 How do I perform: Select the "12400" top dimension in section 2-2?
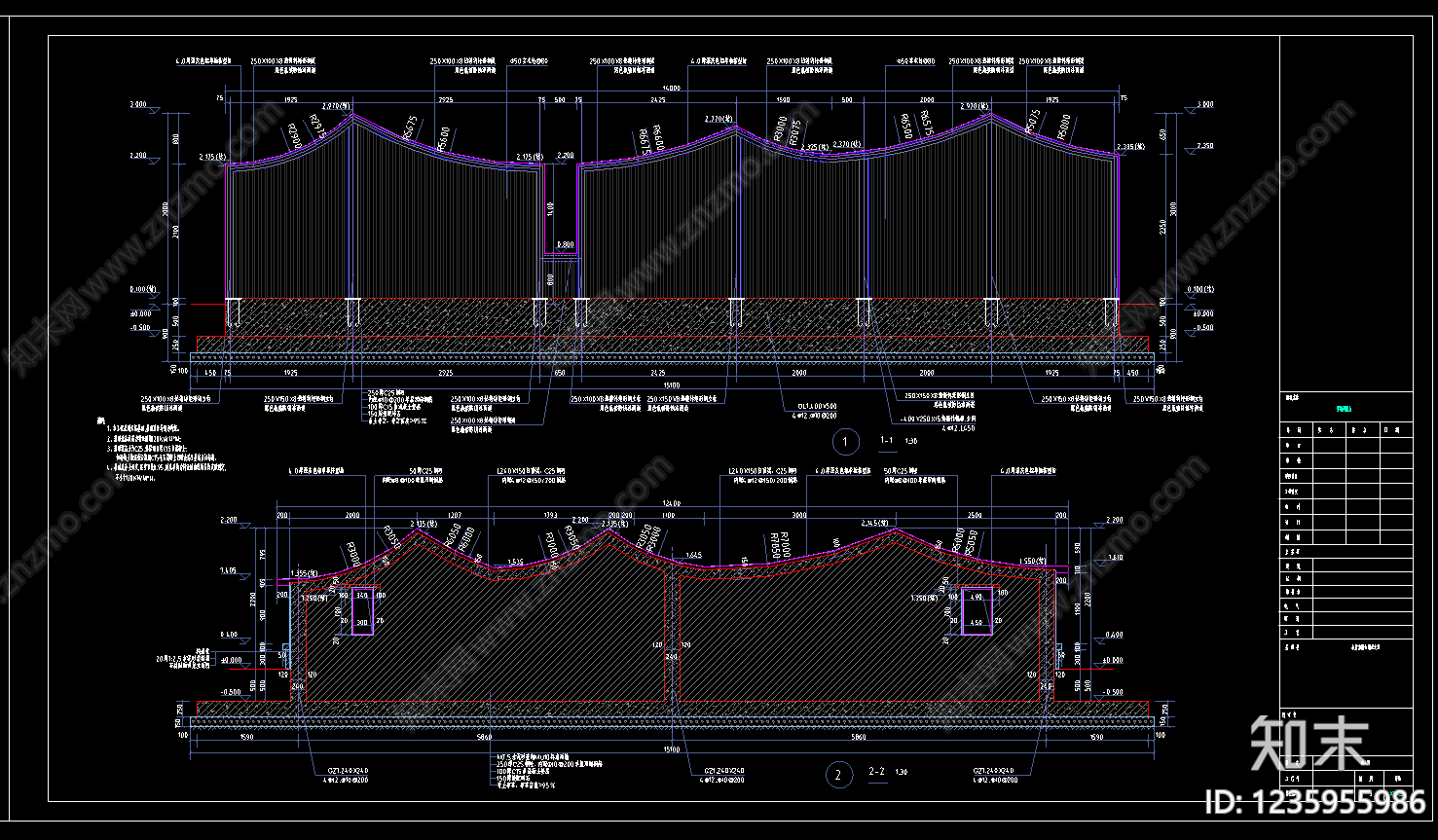(672, 504)
